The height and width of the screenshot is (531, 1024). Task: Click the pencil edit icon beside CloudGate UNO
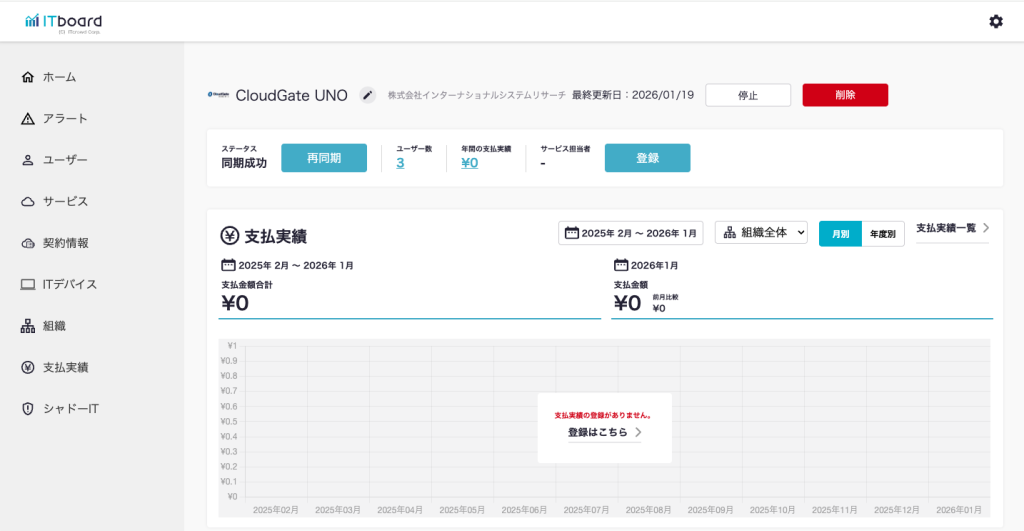coord(367,95)
